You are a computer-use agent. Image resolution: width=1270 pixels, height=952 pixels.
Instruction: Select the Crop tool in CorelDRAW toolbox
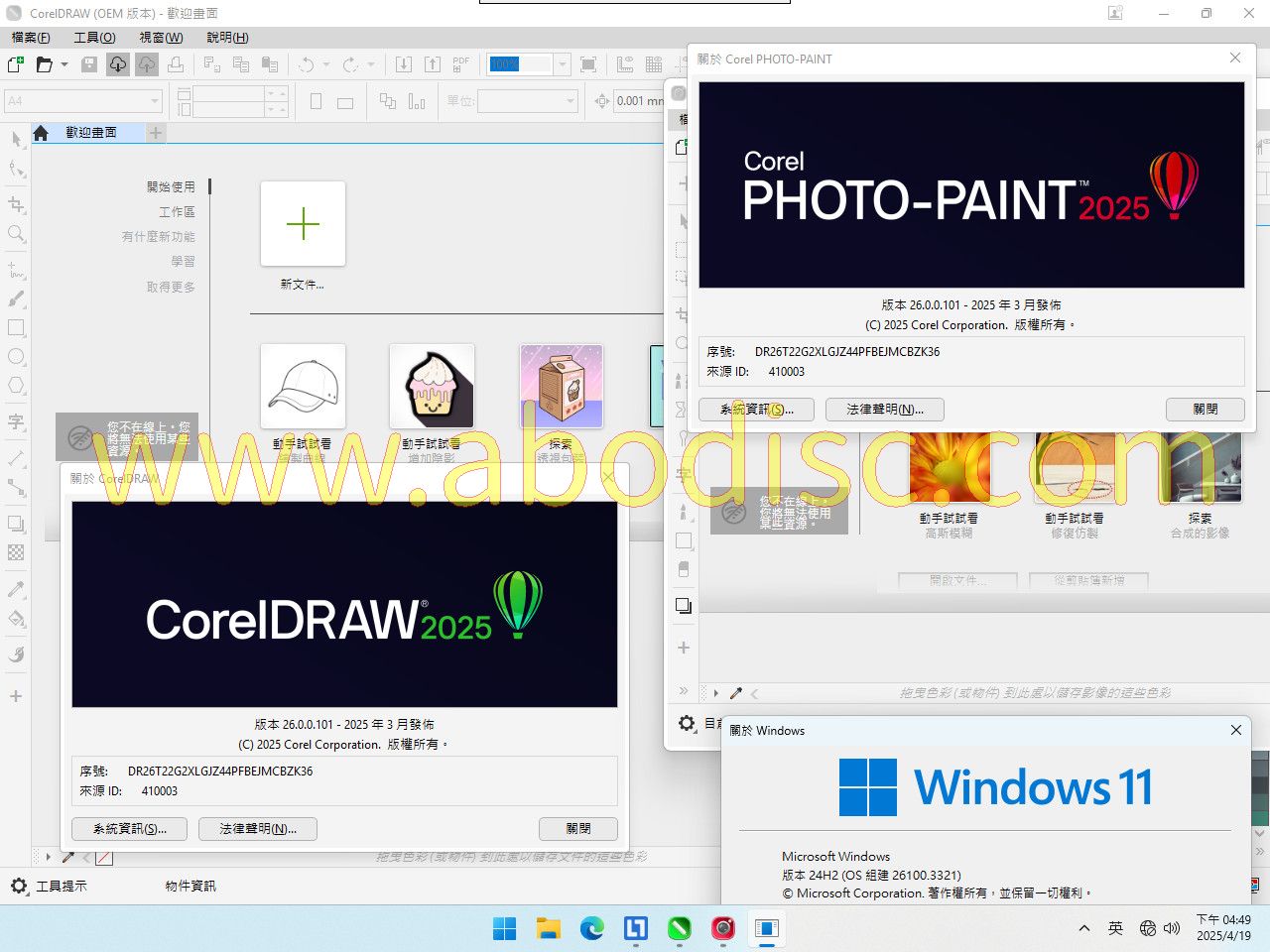pyautogui.click(x=16, y=204)
